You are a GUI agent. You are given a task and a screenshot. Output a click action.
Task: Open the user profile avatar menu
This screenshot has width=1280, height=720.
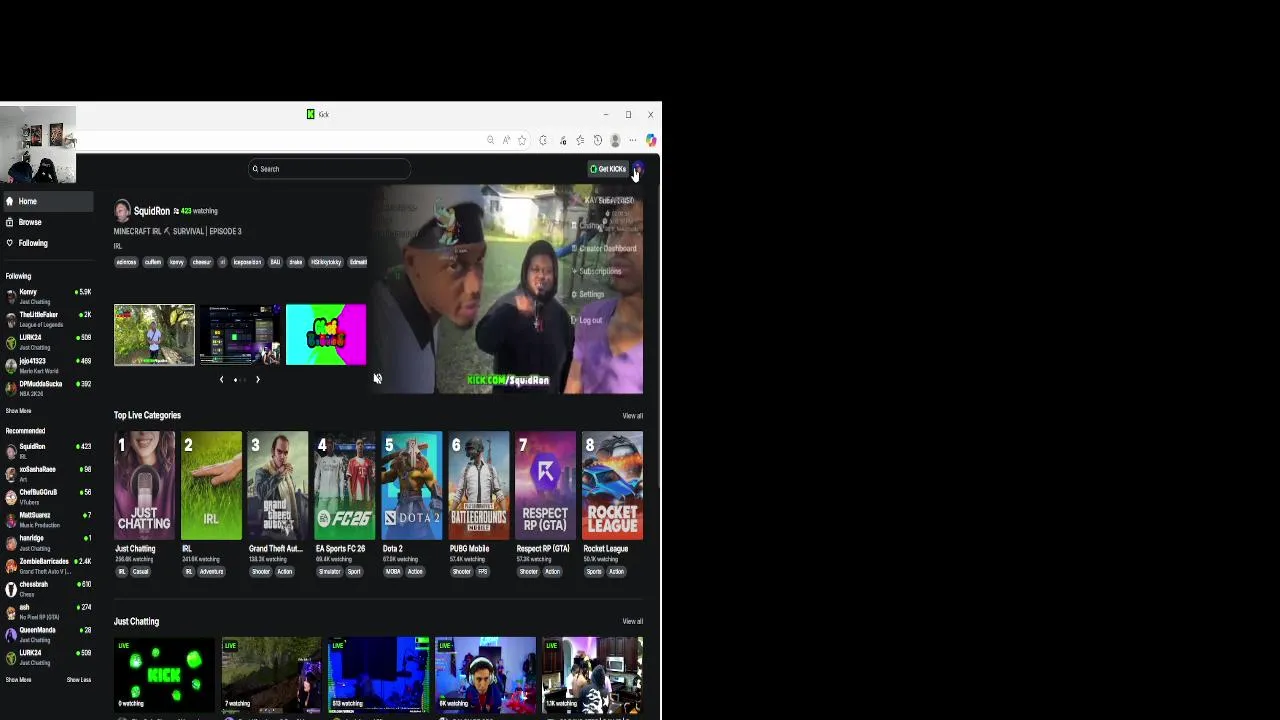click(638, 169)
